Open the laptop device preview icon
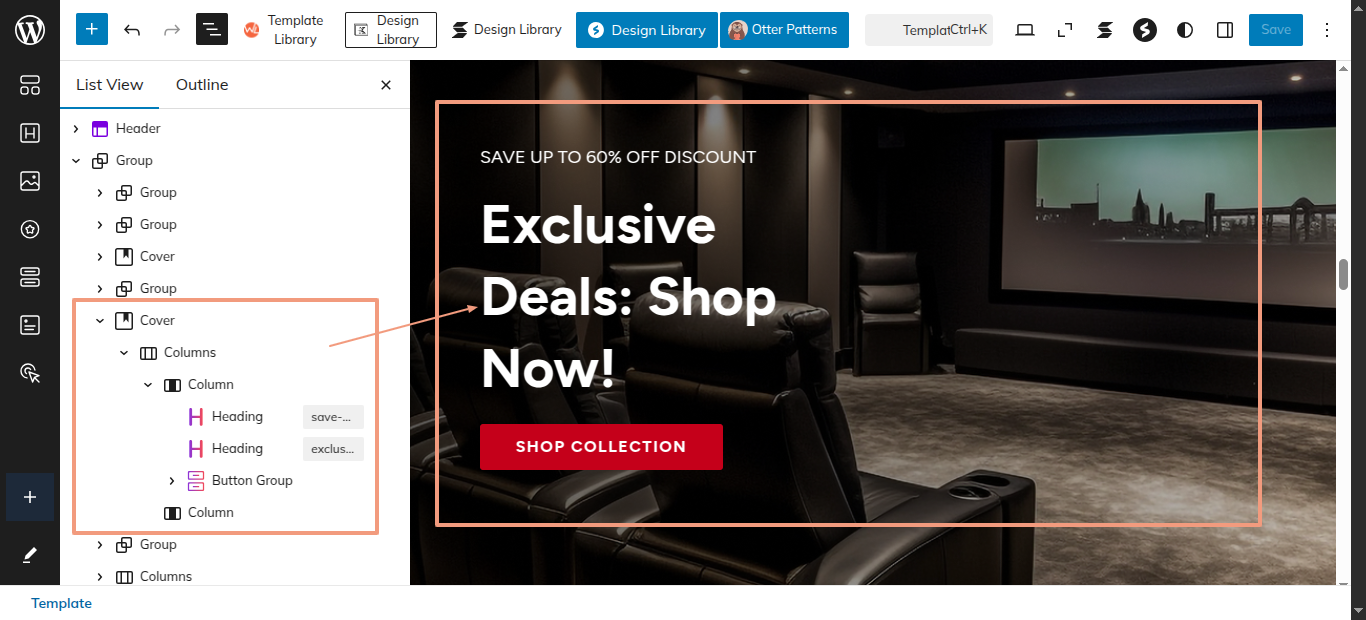 (1024, 30)
